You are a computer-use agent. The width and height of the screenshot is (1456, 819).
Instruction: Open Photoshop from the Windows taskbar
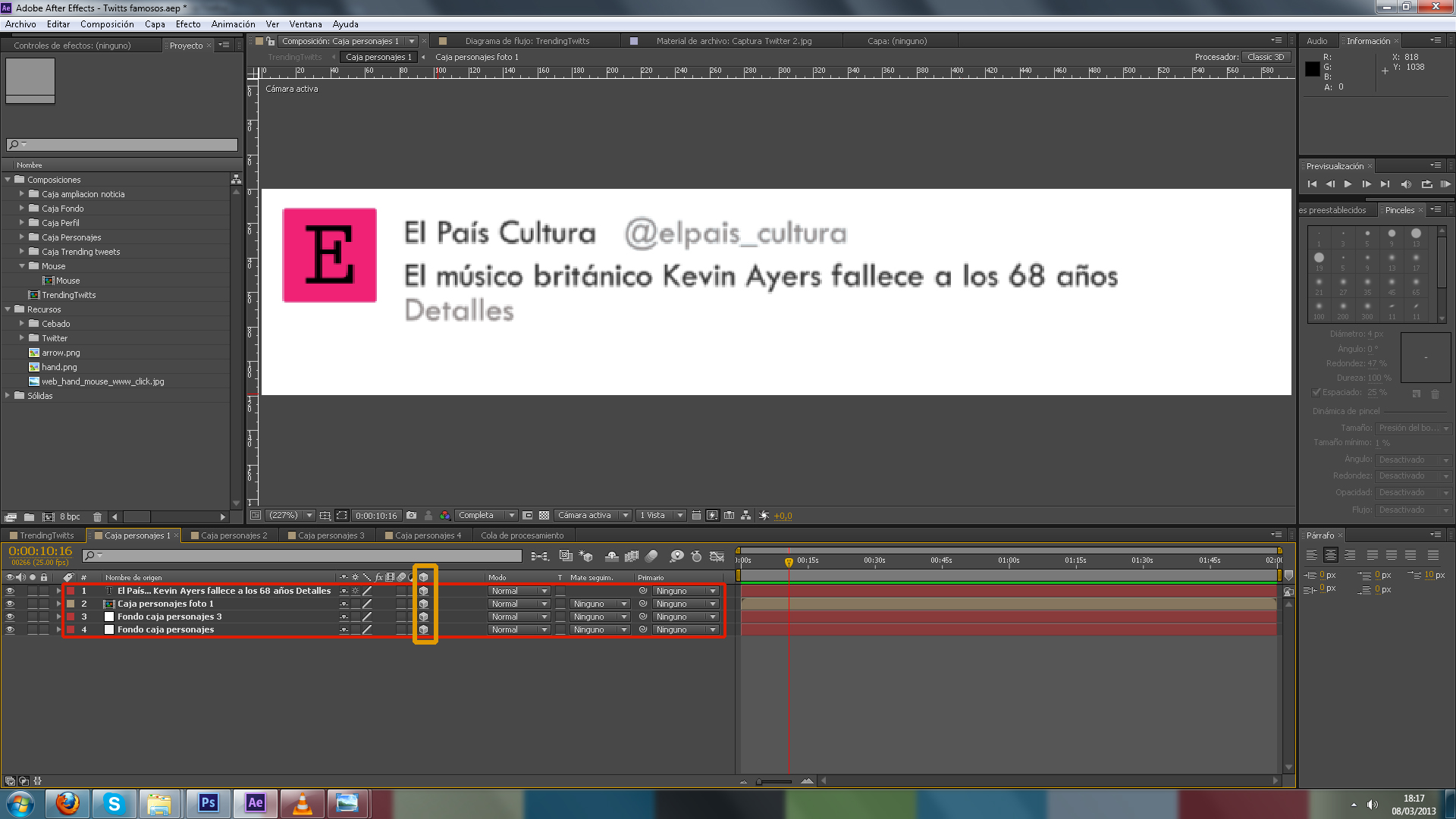pyautogui.click(x=208, y=803)
